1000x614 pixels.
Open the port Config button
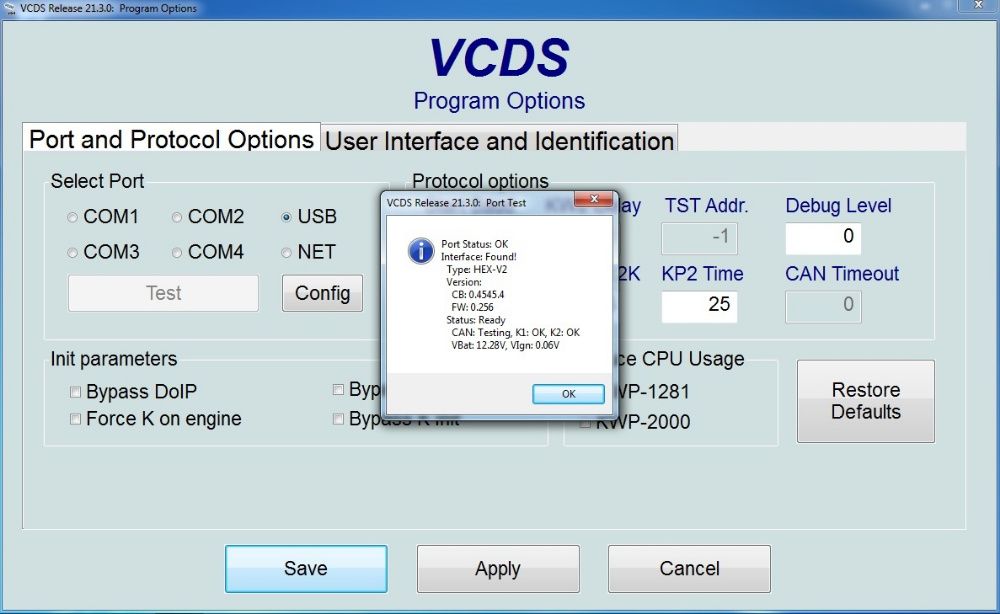point(322,293)
